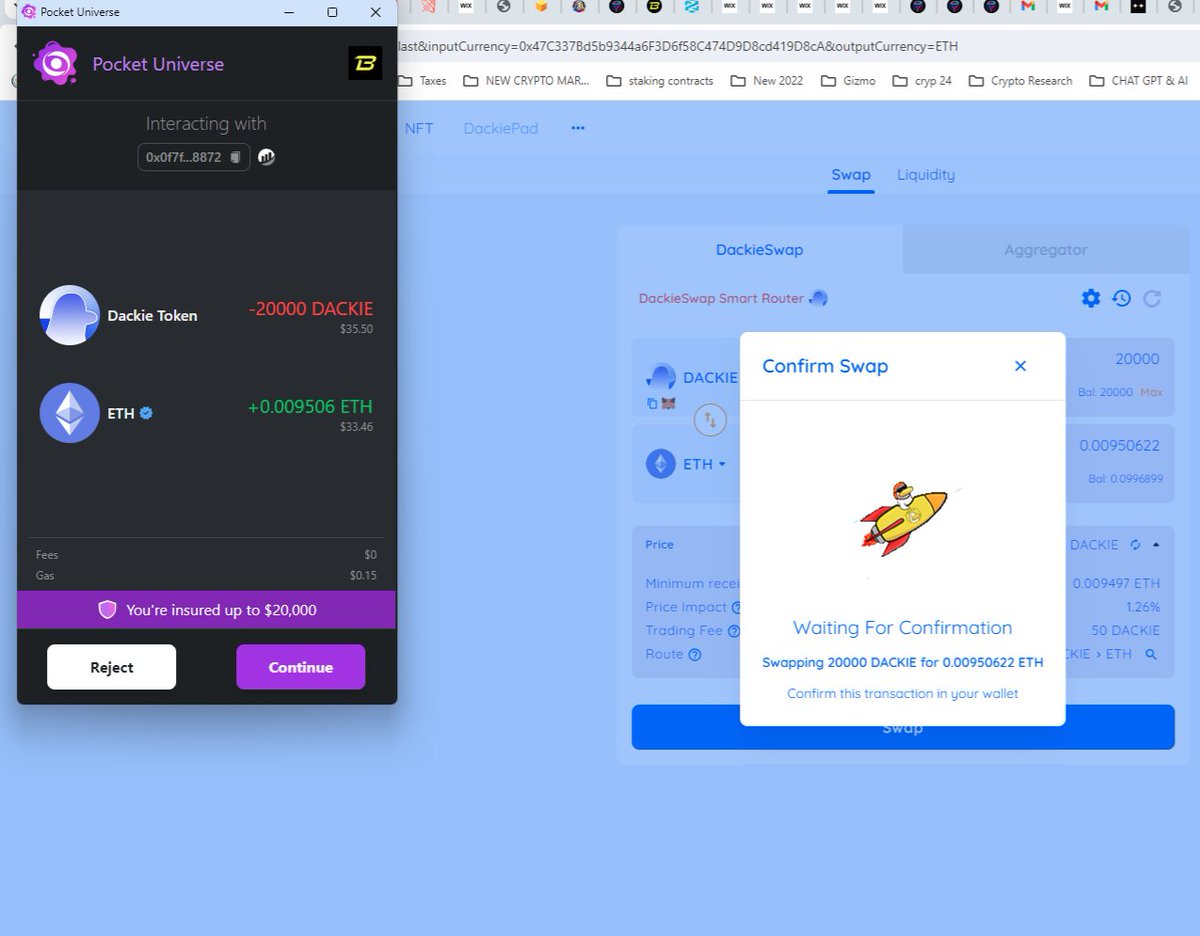Viewport: 1200px width, 936px height.
Task: Click the DACKIE token selector
Action: (x=693, y=377)
